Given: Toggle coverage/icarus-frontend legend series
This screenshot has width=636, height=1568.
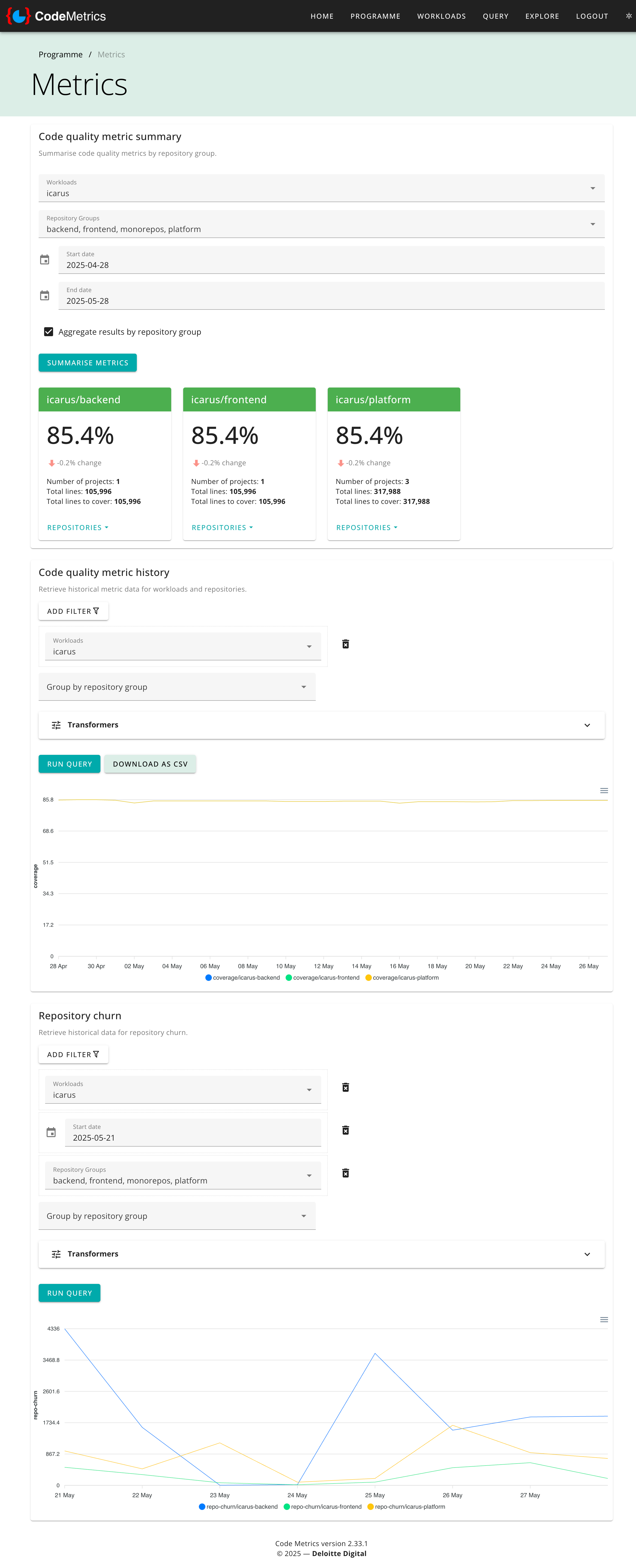Looking at the screenshot, I should (x=322, y=978).
